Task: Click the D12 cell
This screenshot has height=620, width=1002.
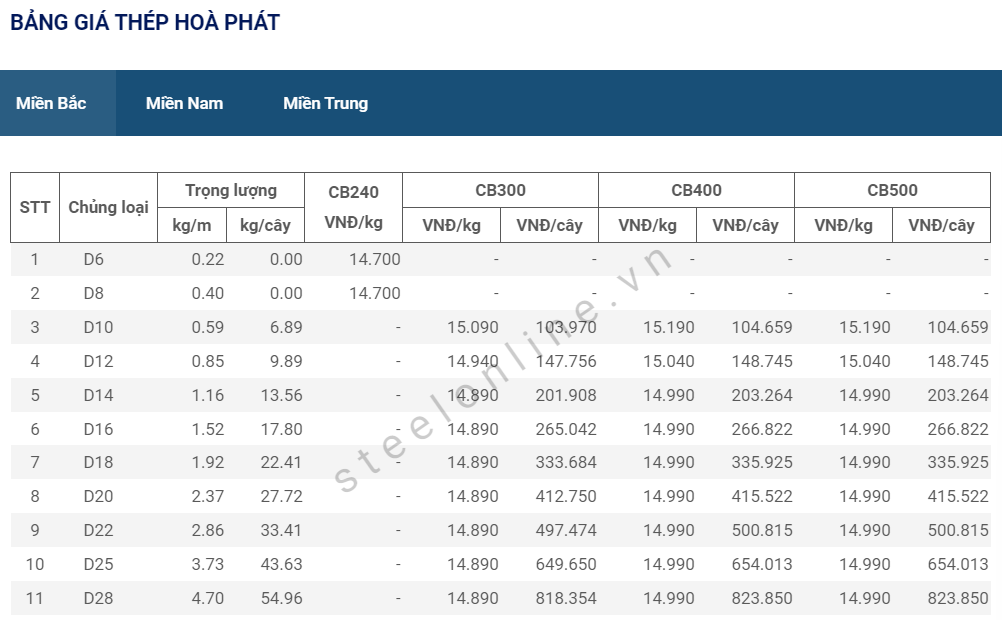Action: (98, 361)
